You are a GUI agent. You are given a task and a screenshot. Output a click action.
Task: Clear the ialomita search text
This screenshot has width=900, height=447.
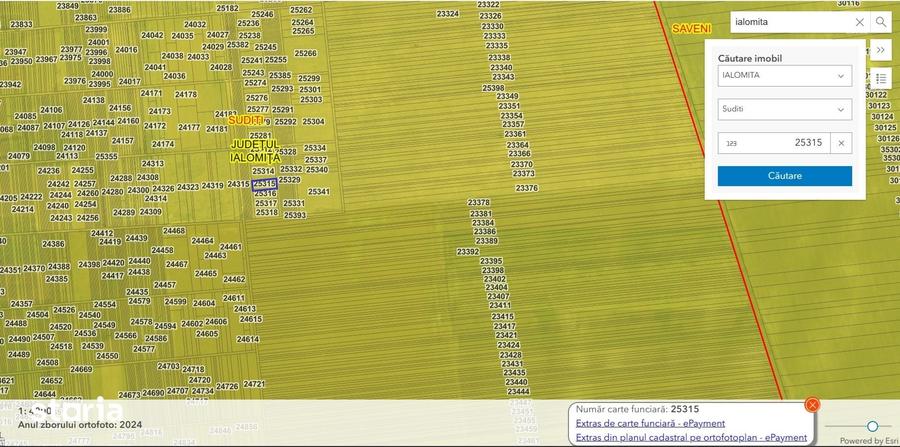859,22
